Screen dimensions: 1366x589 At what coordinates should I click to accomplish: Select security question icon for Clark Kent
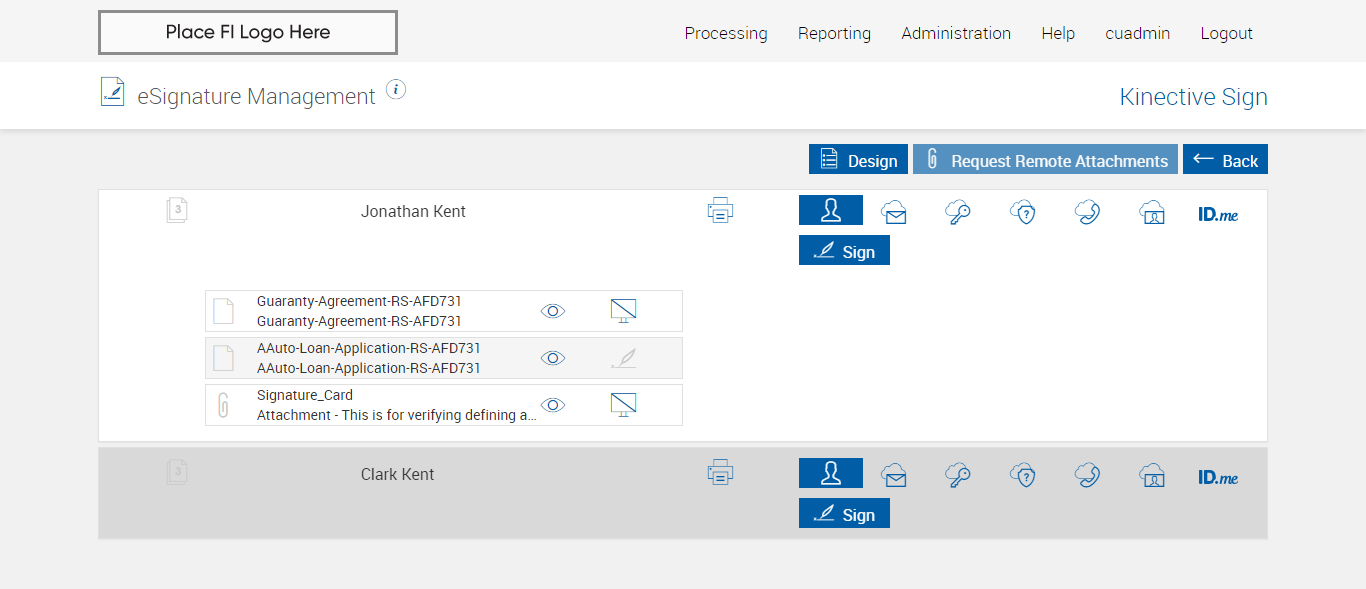[1022, 475]
